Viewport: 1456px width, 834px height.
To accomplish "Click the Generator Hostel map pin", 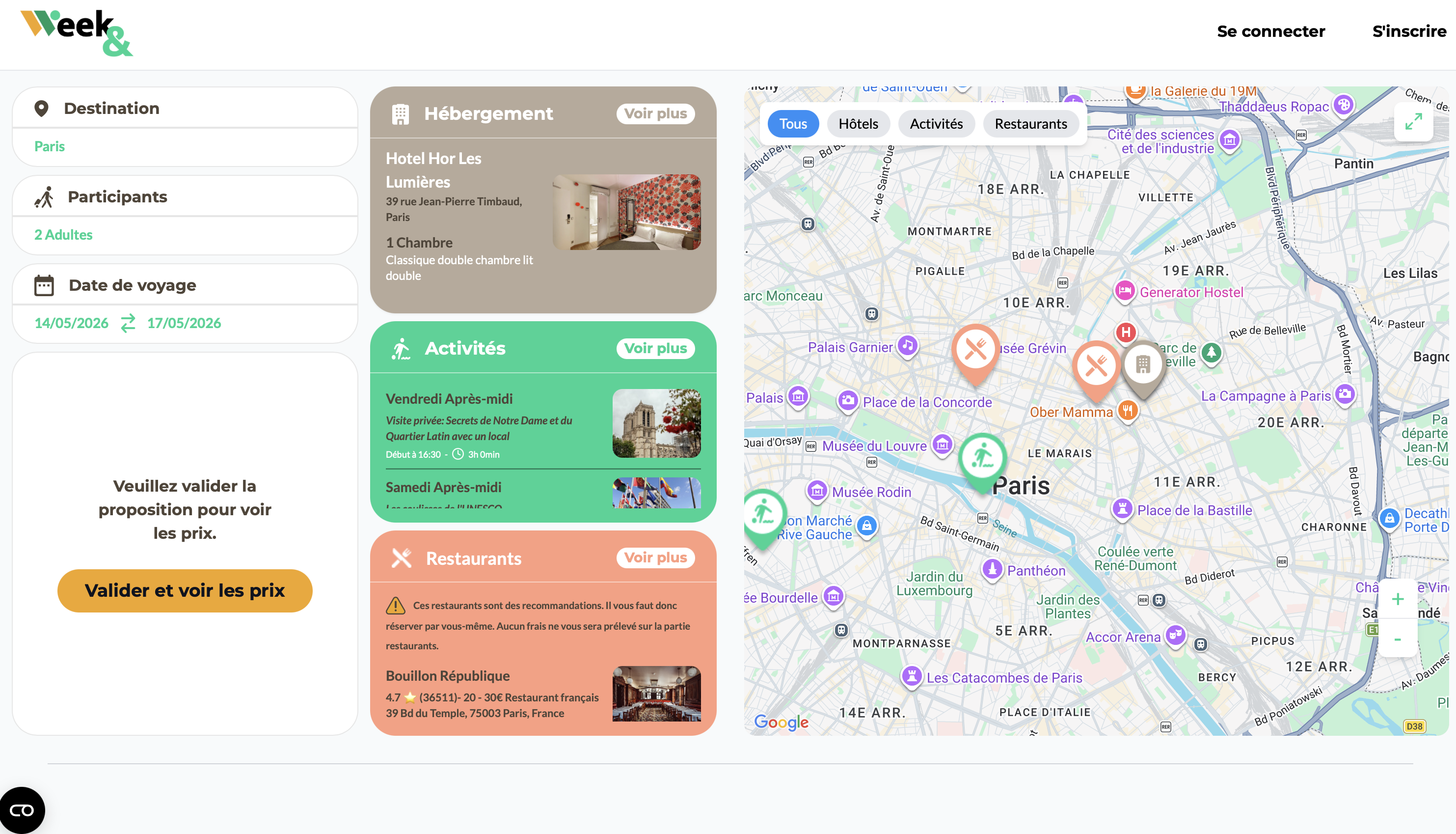I will 1125,291.
